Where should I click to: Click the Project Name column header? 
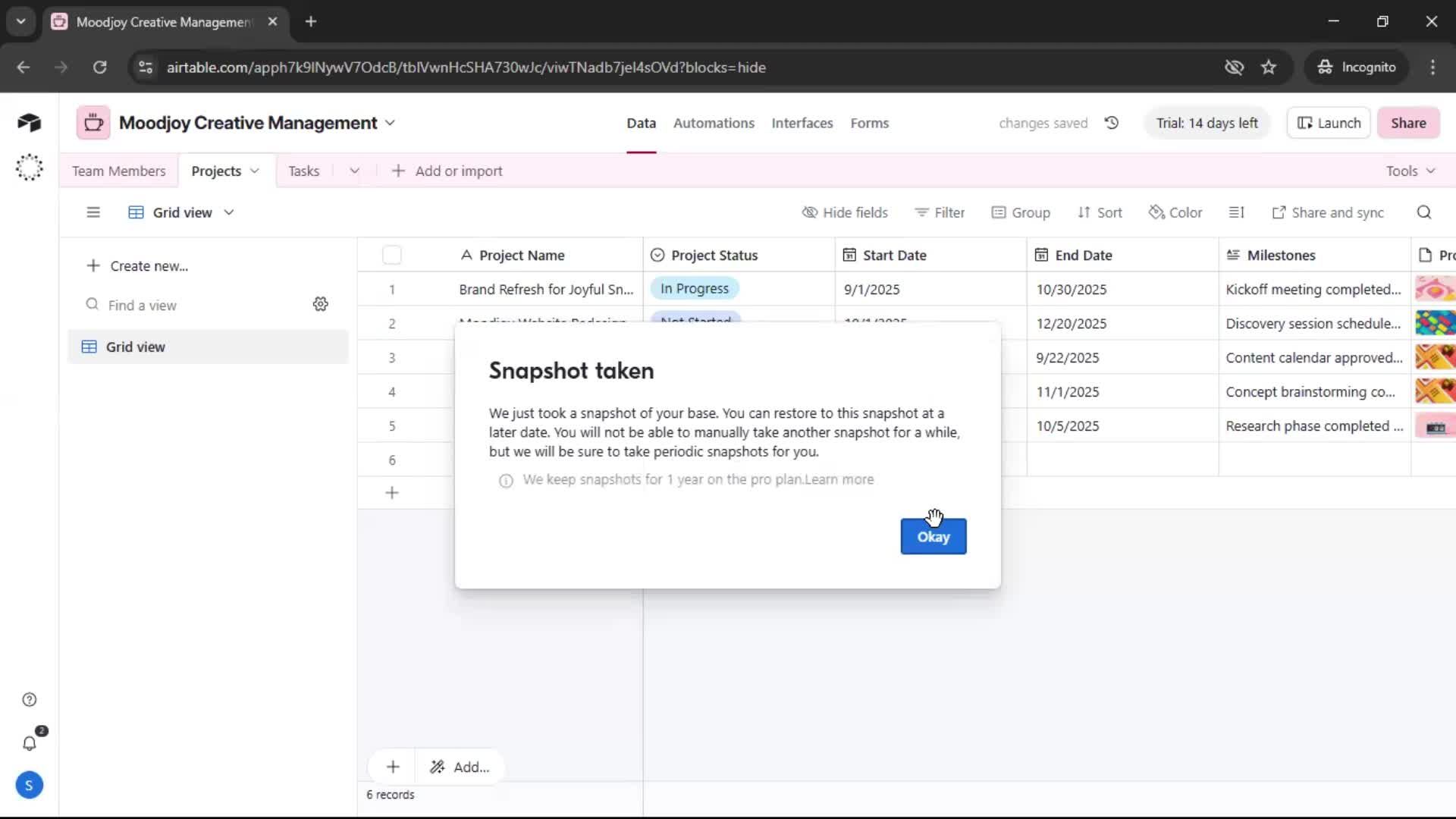[x=549, y=255]
